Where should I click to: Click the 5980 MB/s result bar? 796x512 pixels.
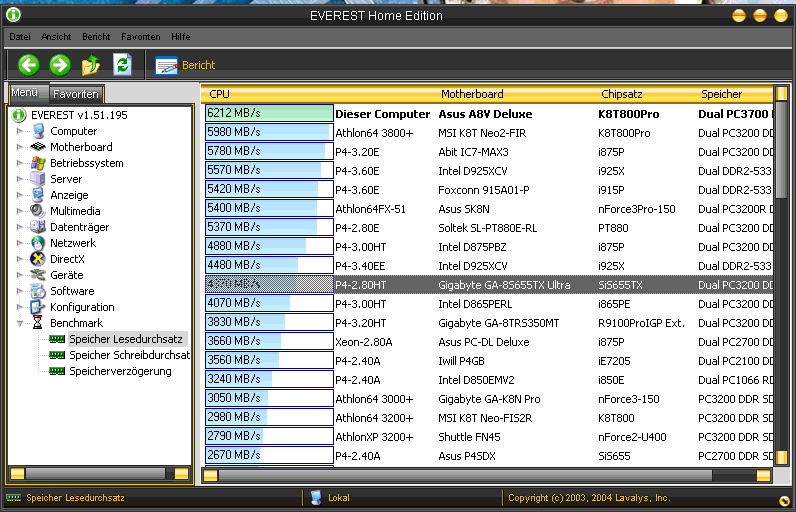tap(269, 132)
